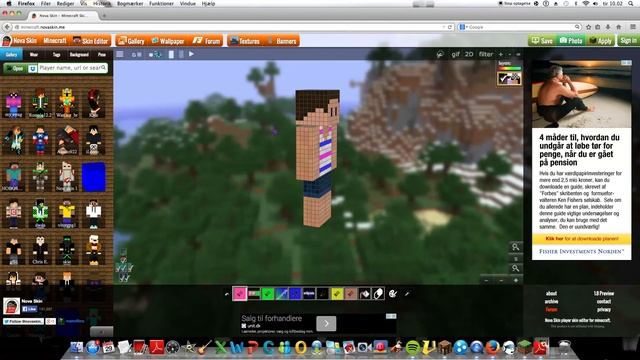The height and width of the screenshot is (360, 640).
Task: Select the yellow shirt skin thumbnail
Action: 67,213
